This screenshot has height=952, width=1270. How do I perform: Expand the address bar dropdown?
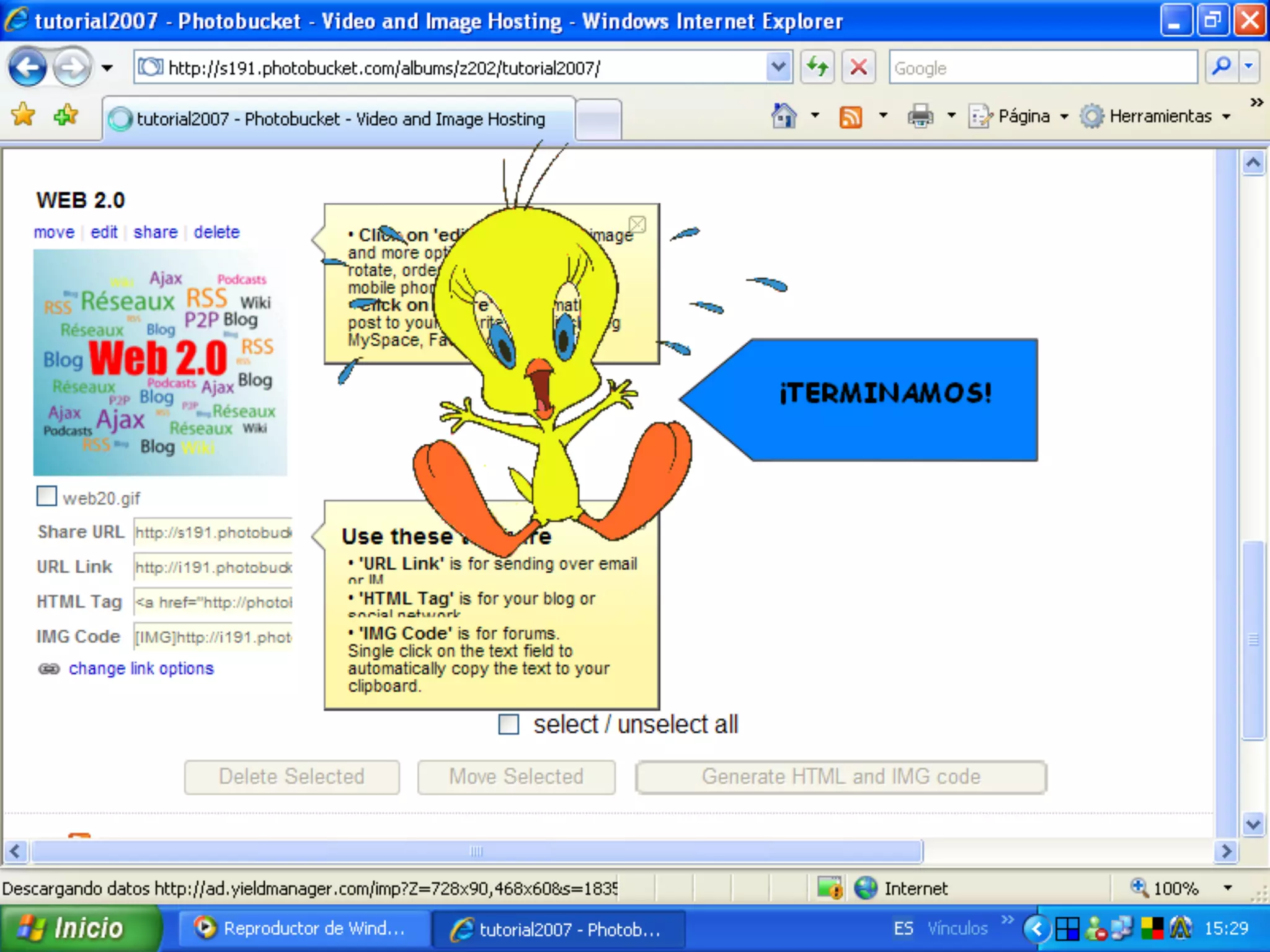pyautogui.click(x=779, y=67)
